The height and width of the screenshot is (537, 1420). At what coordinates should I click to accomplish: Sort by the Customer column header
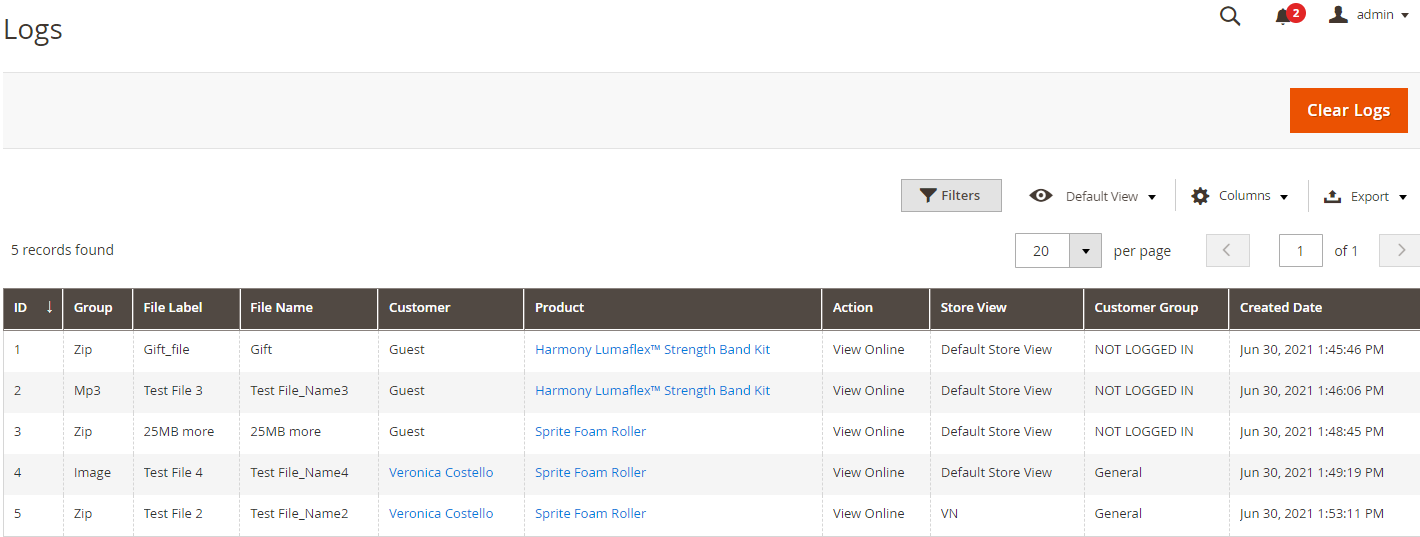[x=420, y=308]
